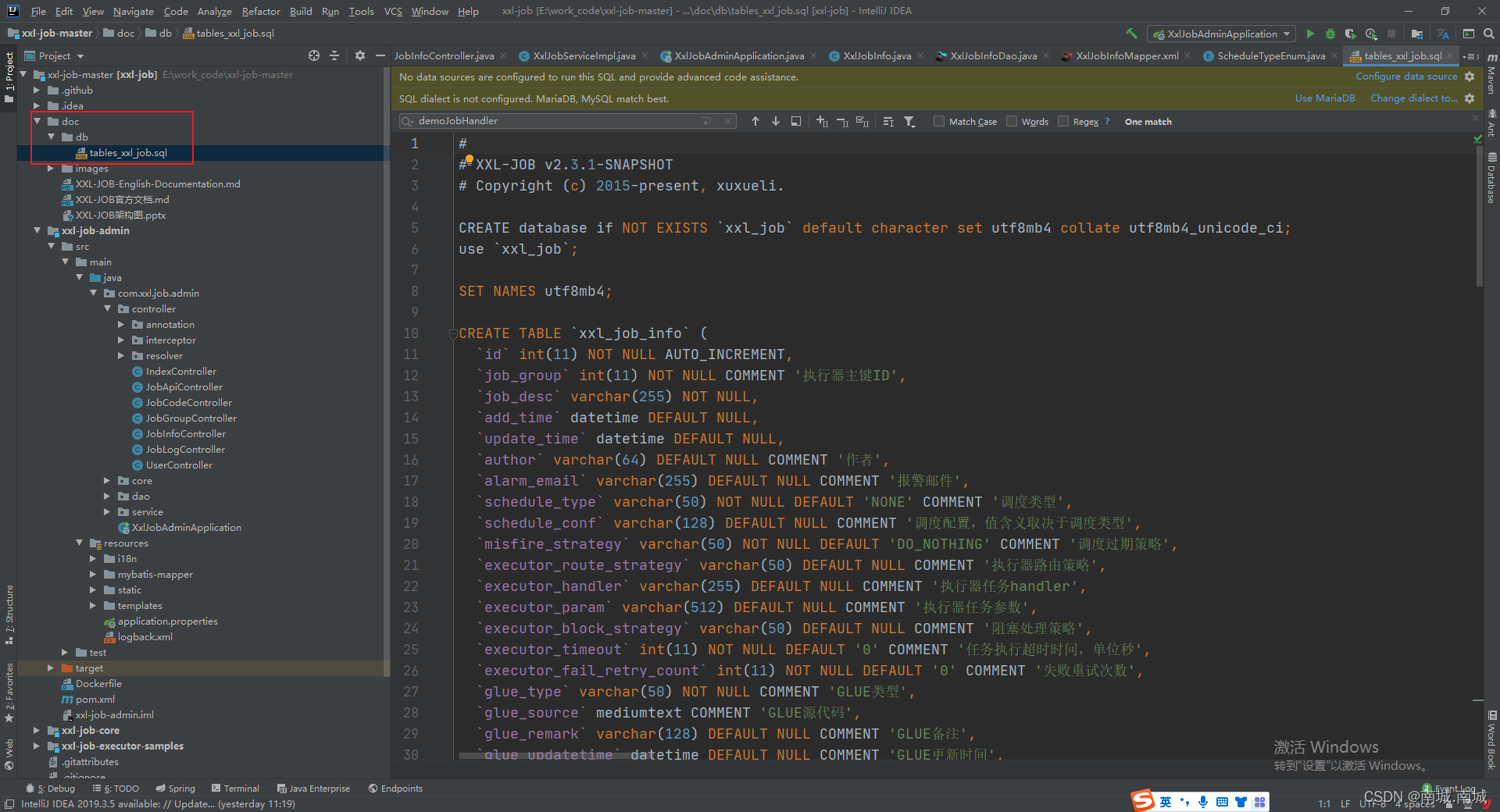
Task: Click gear beside Configure data source
Action: (1470, 77)
